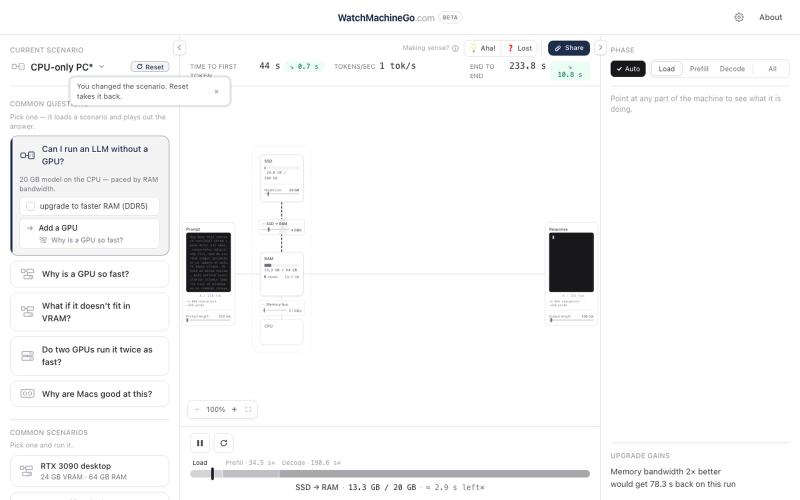Adjust the Memory bus bandwidth slider

point(275,310)
